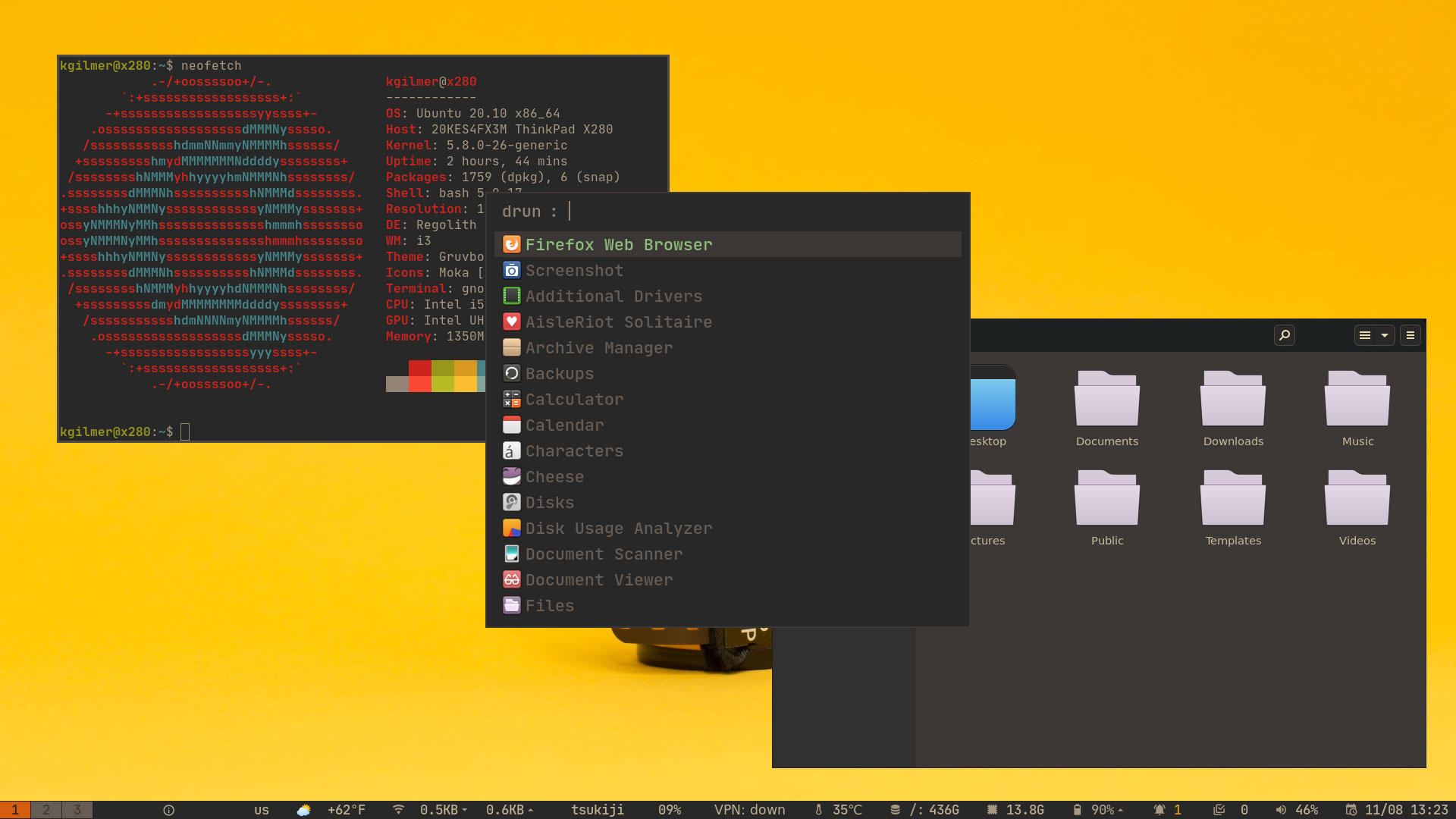Click the pending tasks 0 indicator
This screenshot has height=819, width=1456.
(1231, 810)
